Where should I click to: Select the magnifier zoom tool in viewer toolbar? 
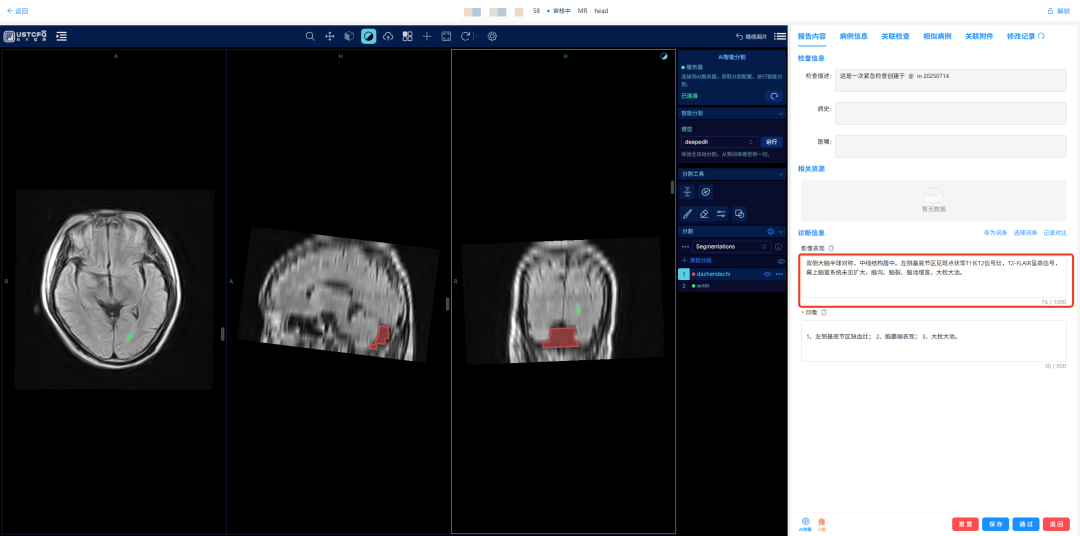pos(311,37)
